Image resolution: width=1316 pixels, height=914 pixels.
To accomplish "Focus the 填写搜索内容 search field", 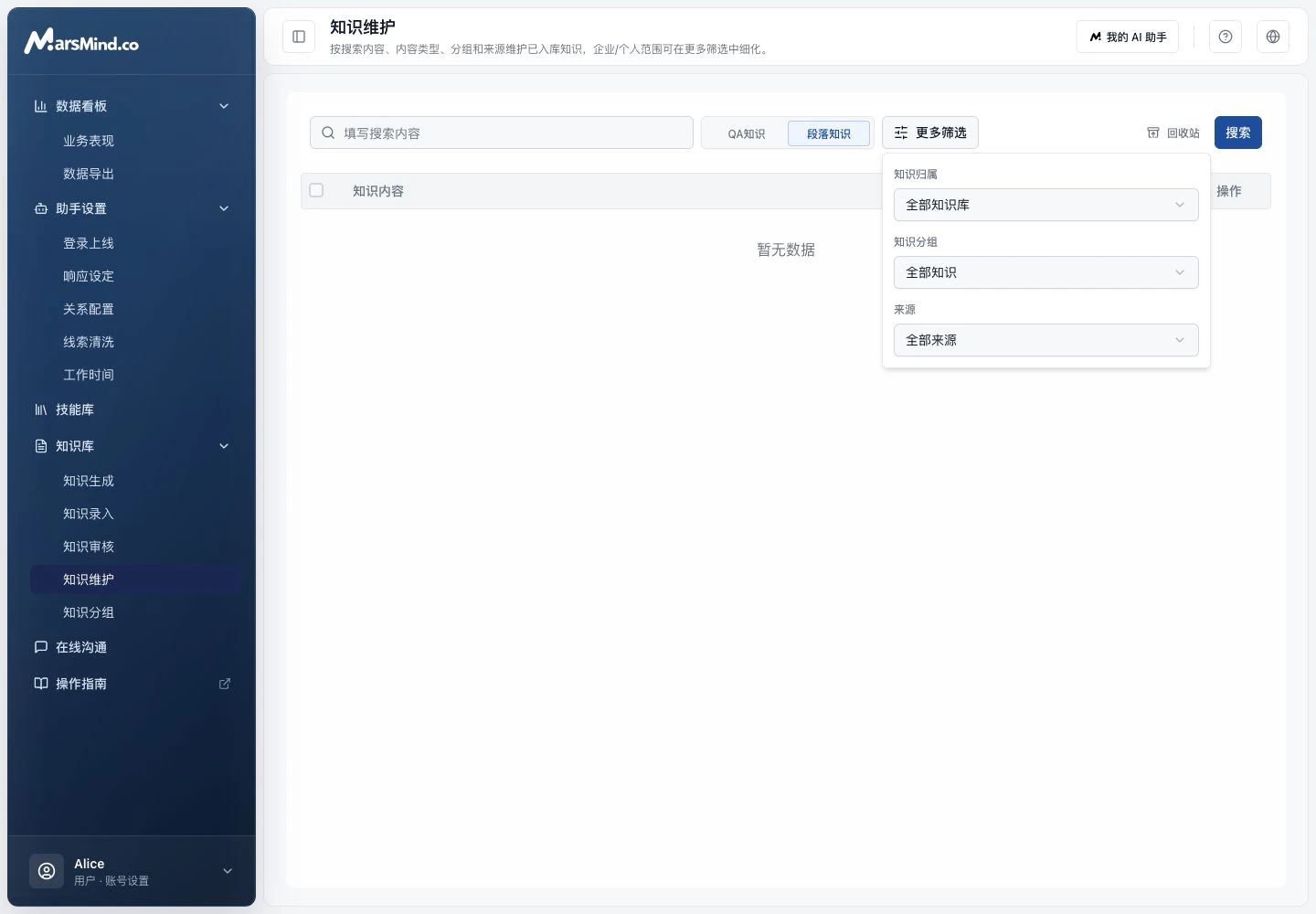I will pos(502,133).
